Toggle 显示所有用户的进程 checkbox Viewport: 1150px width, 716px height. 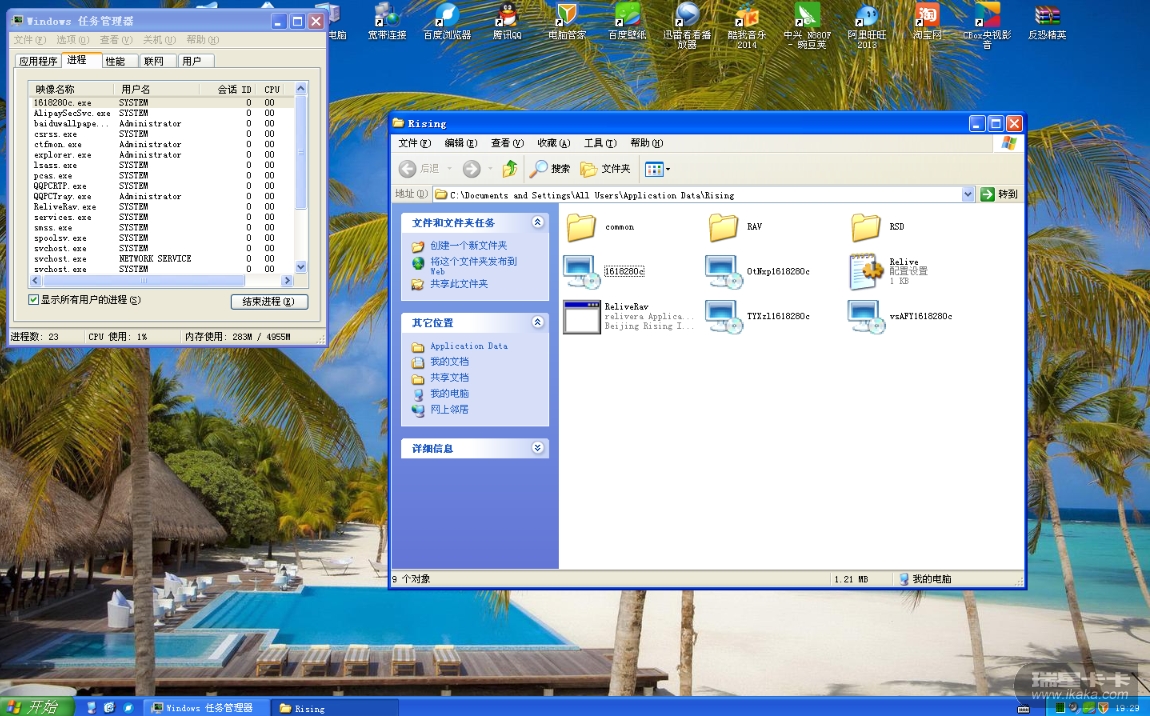(x=34, y=300)
